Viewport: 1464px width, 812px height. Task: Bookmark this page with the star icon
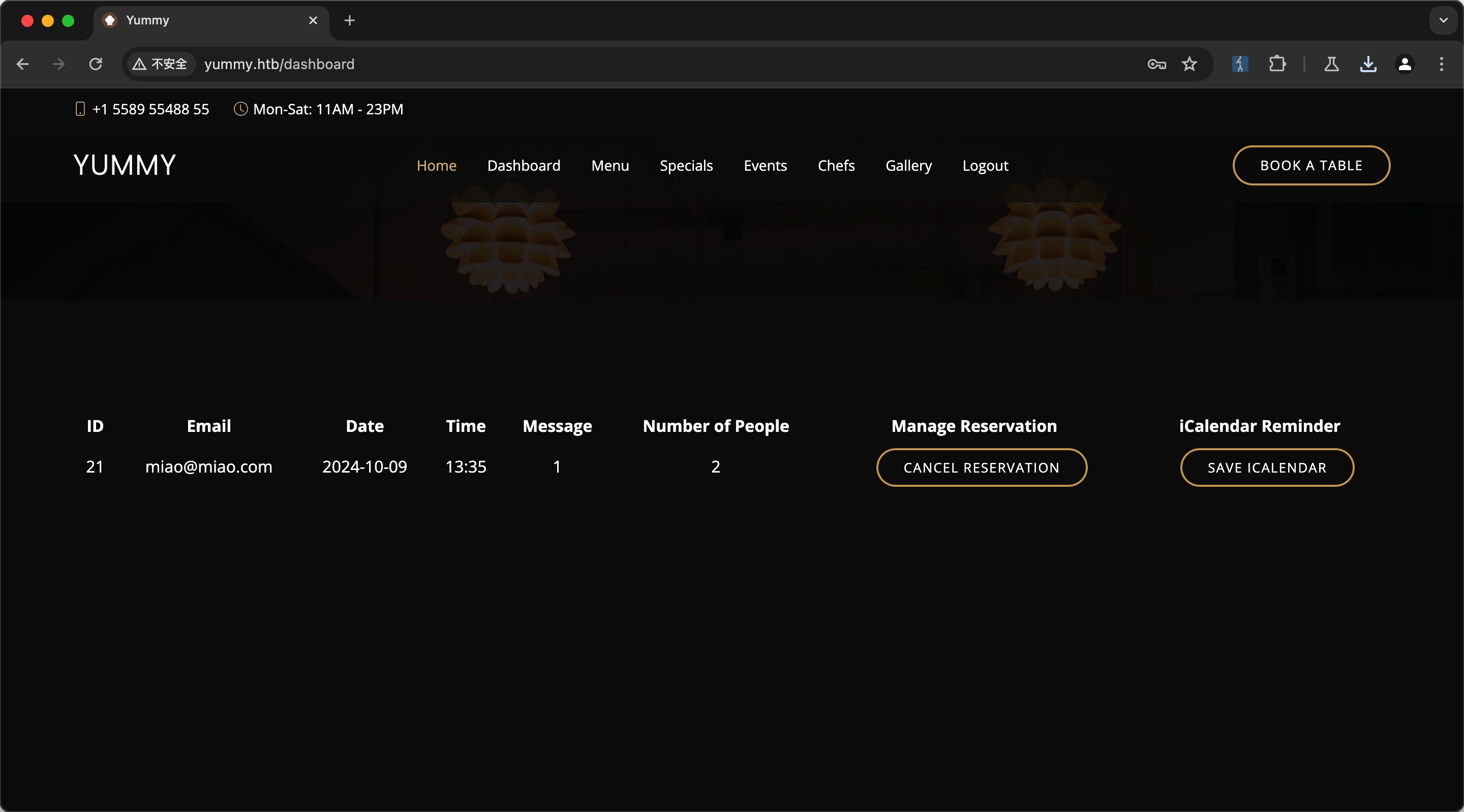1189,64
